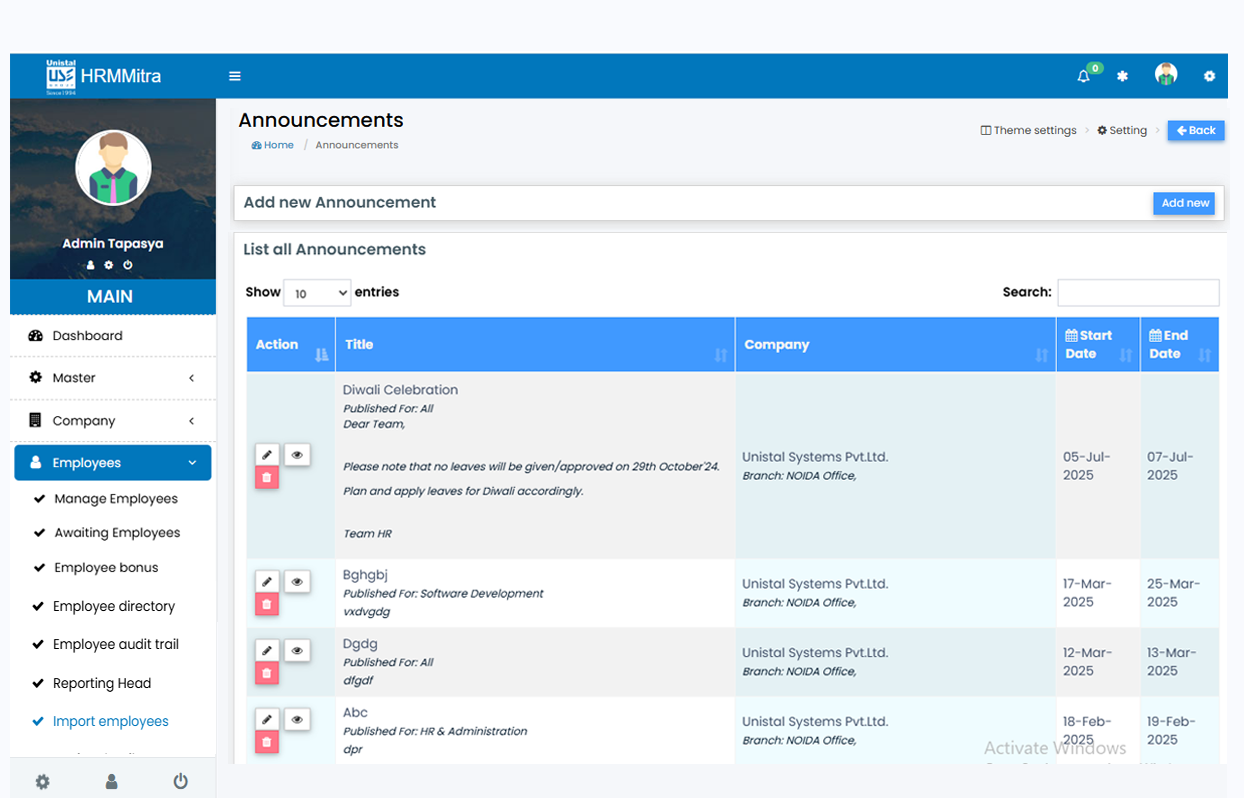The image size is (1244, 798).
Task: Expand the Company sidebar menu
Action: (113, 421)
